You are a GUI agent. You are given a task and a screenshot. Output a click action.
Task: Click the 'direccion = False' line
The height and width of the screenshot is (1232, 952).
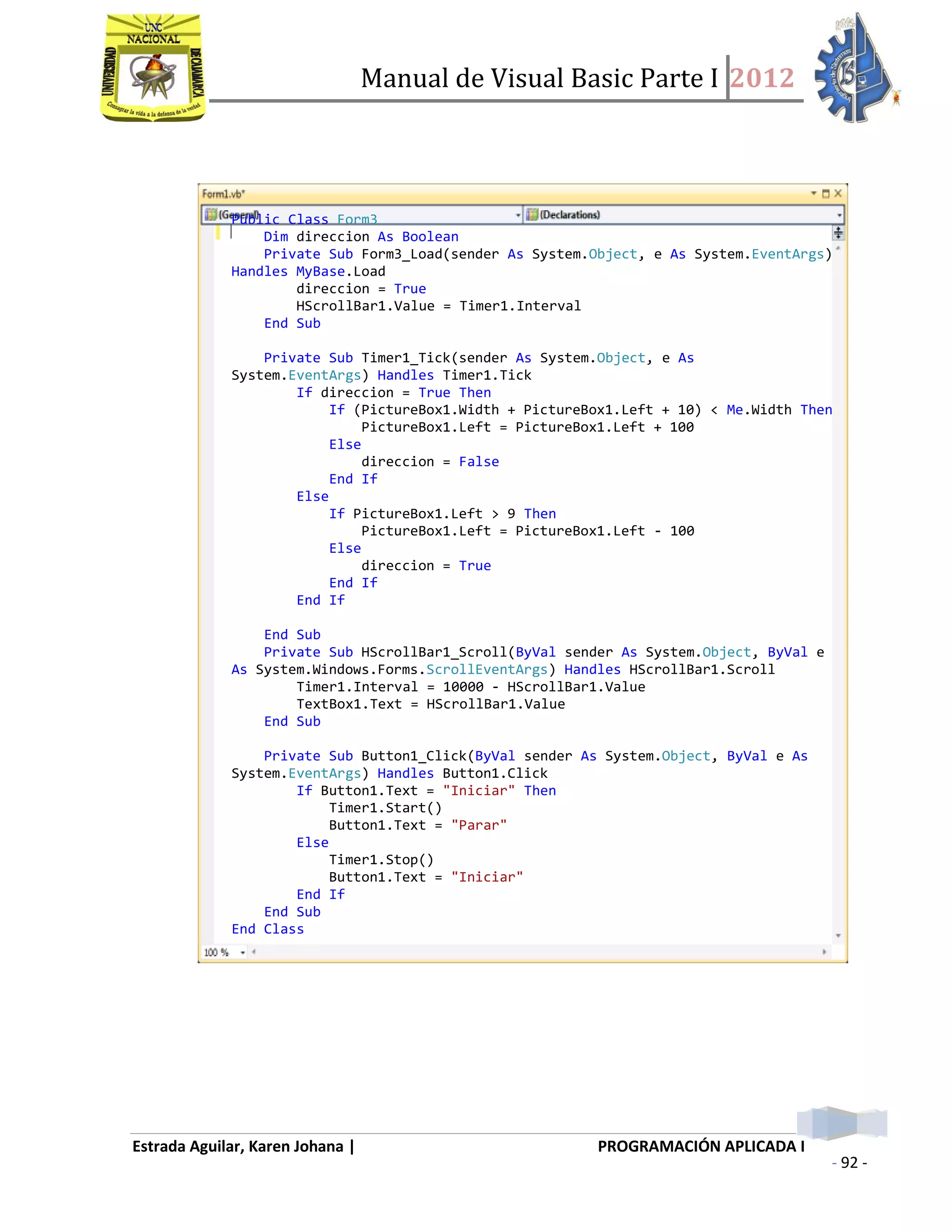(x=430, y=462)
